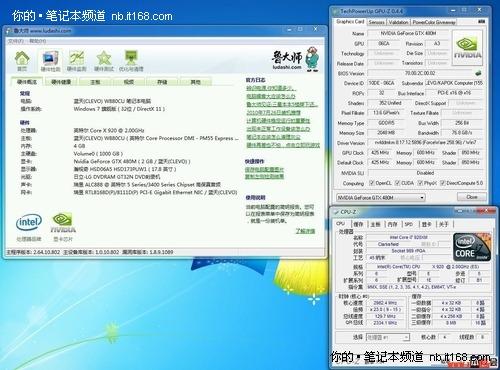Click the 'Windows 7' operating system row
Screen dimensions: 500x370
[x=119, y=109]
